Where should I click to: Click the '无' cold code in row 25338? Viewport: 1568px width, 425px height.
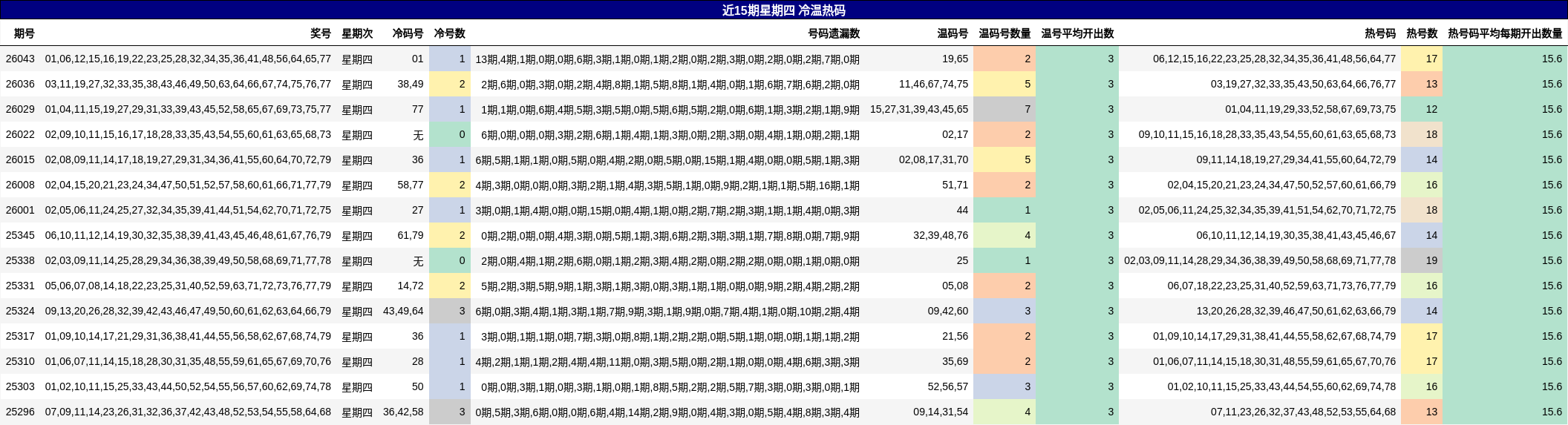click(x=418, y=260)
